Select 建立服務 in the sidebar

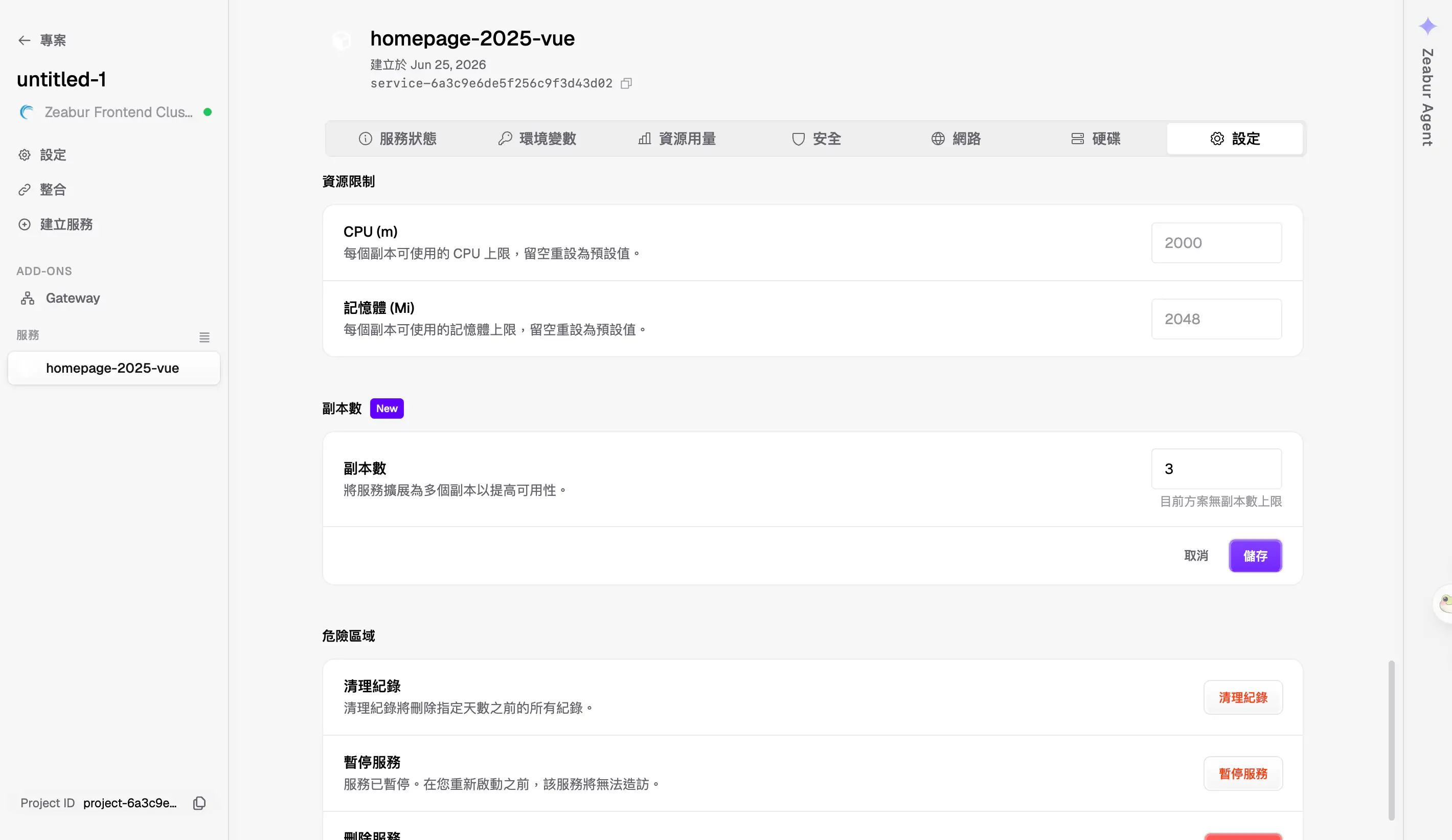66,224
